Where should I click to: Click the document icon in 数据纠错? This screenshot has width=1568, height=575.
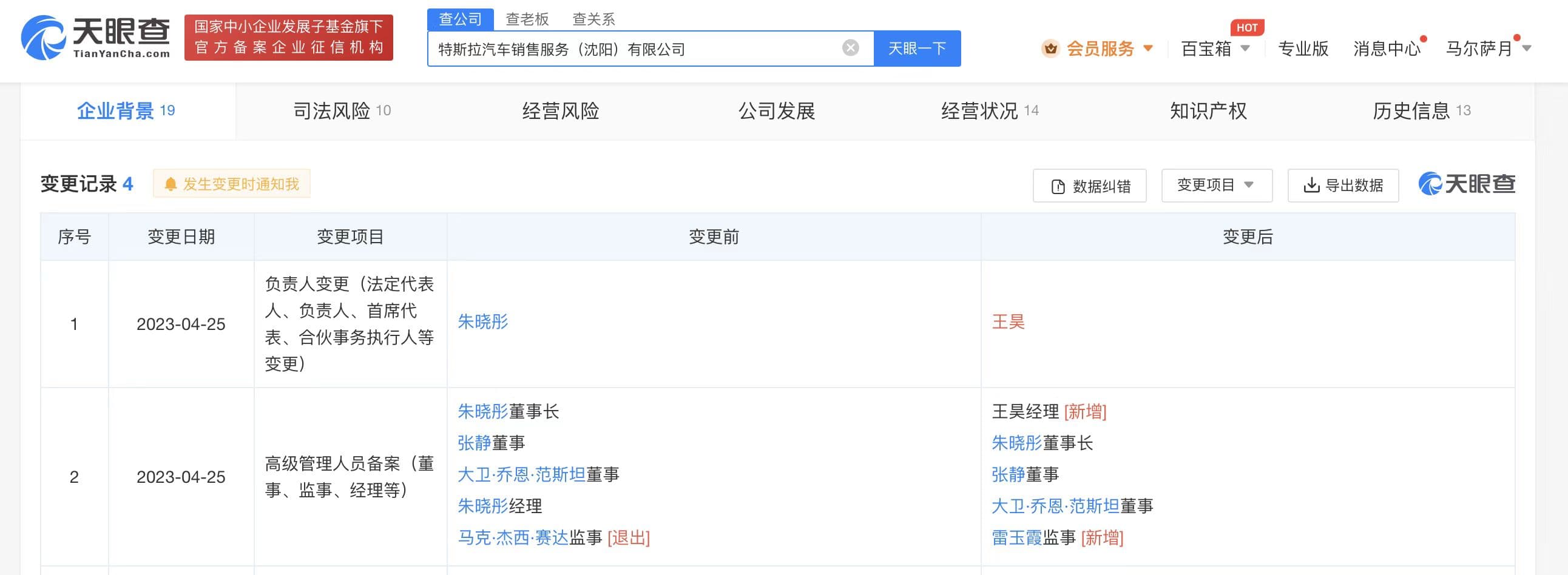click(x=1058, y=187)
